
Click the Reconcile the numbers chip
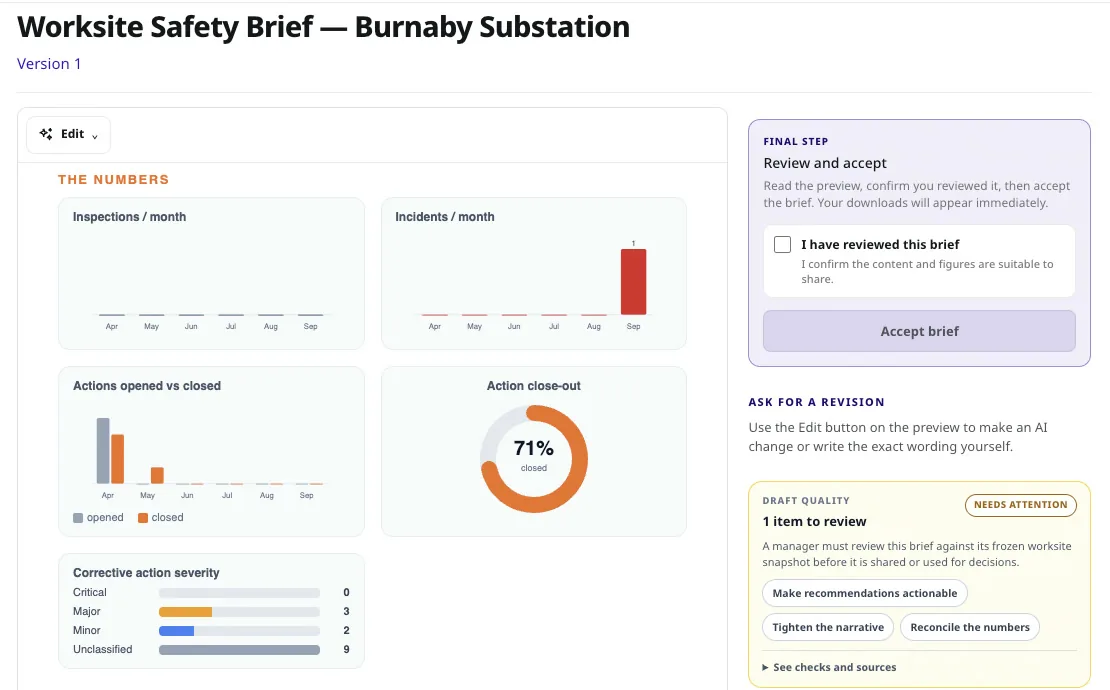click(x=969, y=627)
